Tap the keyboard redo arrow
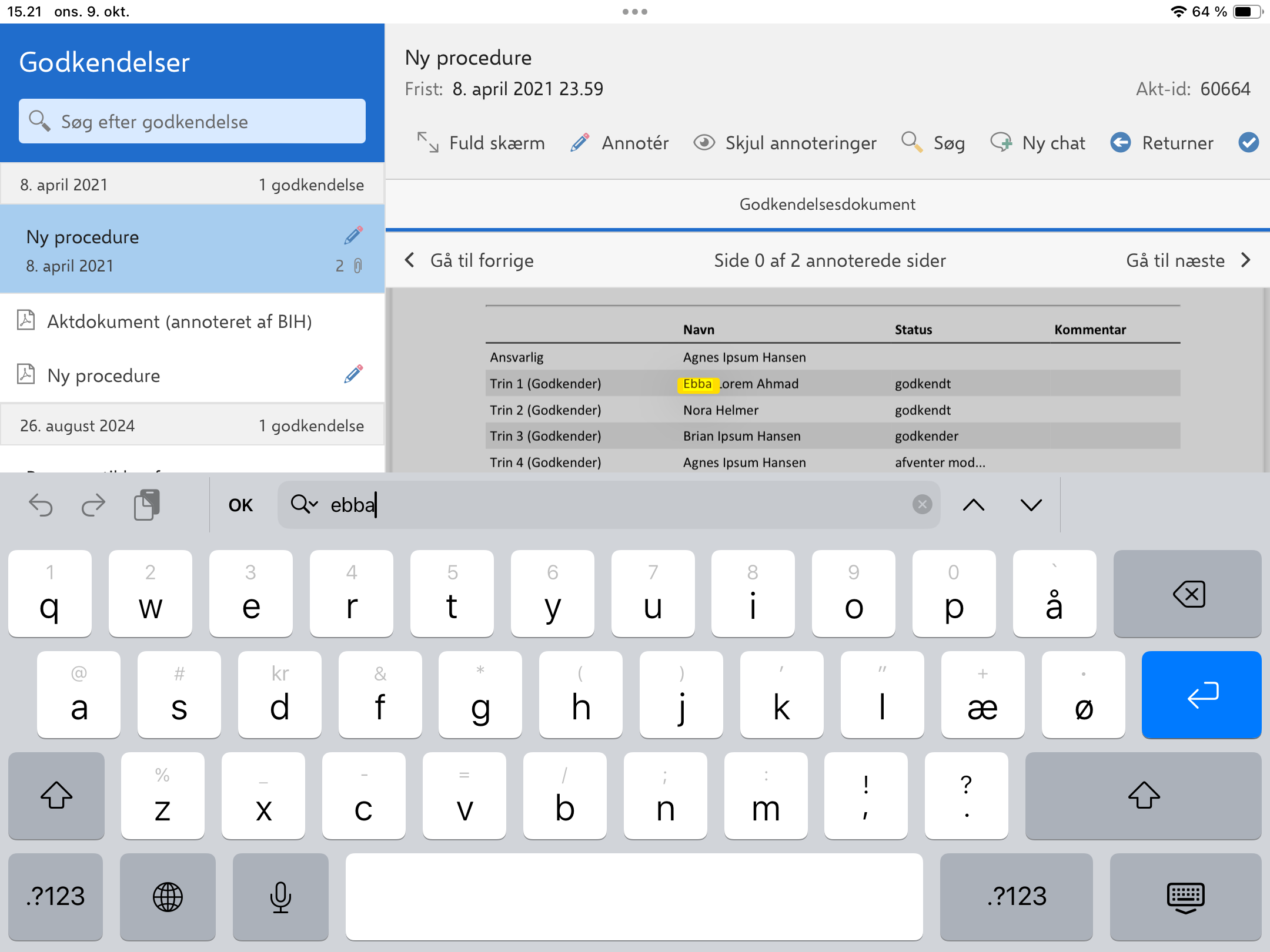This screenshot has width=1270, height=952. 93,505
